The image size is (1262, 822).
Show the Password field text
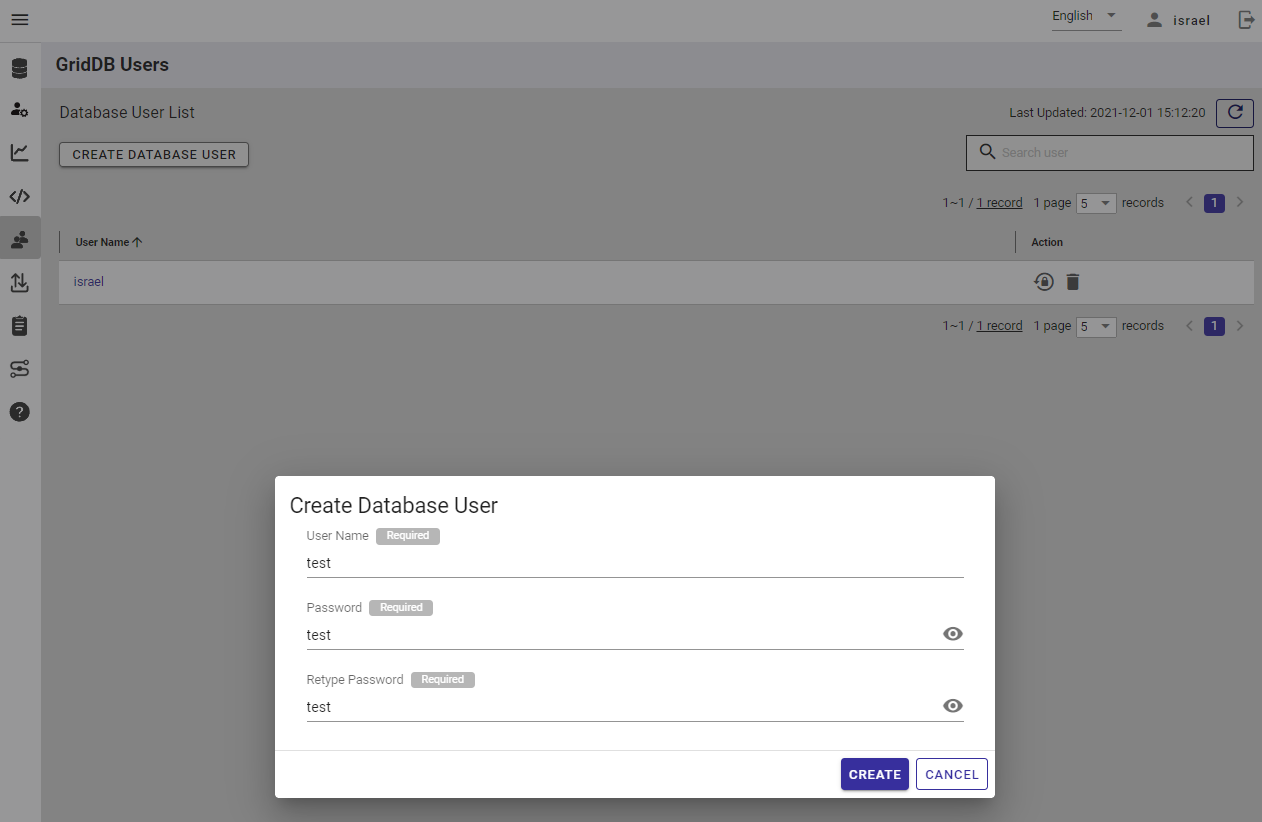coord(953,634)
